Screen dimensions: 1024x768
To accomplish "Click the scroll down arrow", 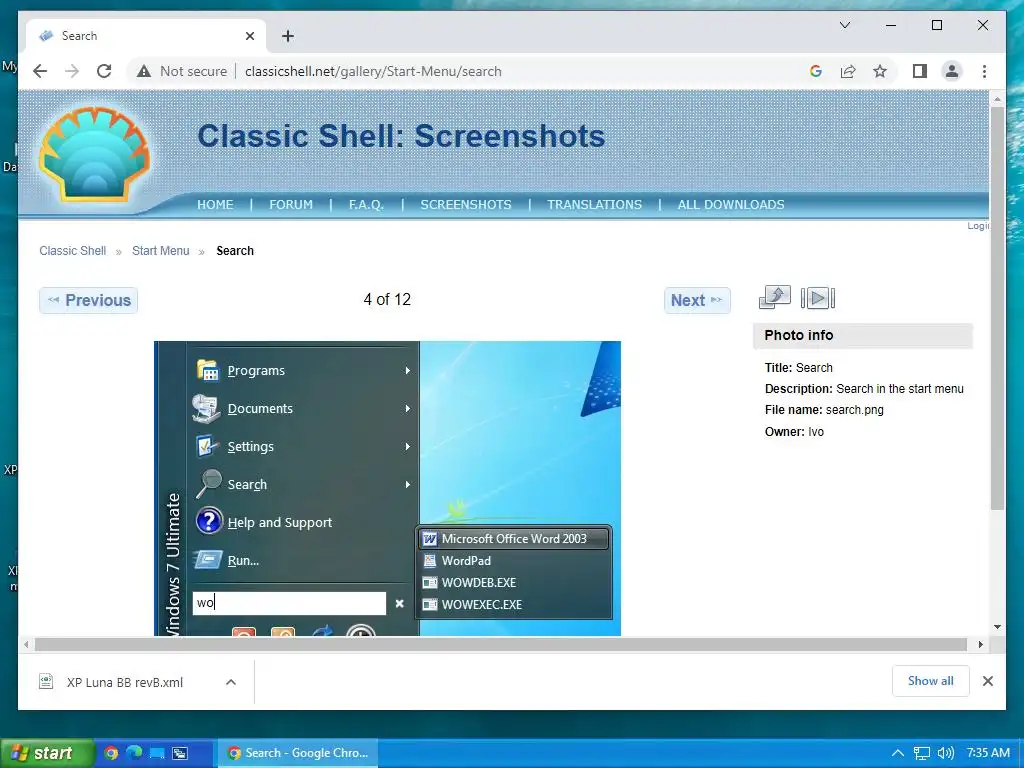I will 997,627.
